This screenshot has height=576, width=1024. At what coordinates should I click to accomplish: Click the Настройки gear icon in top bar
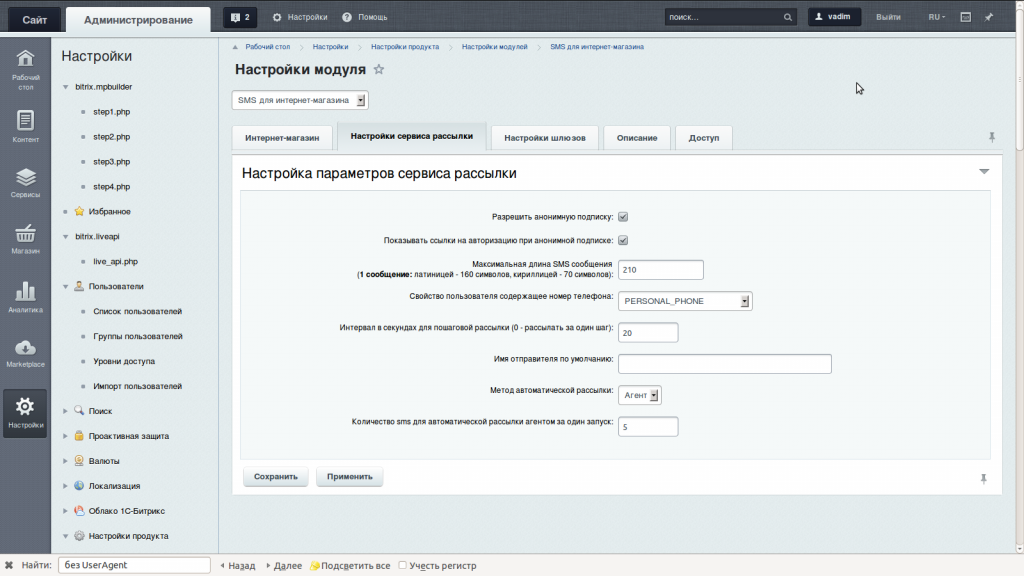pos(277,17)
